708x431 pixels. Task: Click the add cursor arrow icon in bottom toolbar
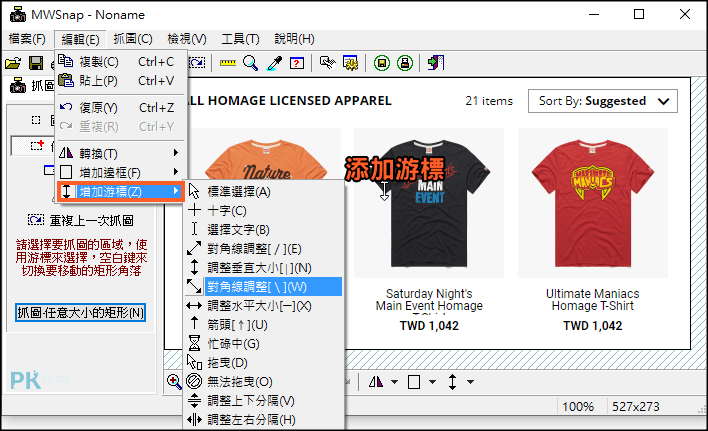pos(452,382)
